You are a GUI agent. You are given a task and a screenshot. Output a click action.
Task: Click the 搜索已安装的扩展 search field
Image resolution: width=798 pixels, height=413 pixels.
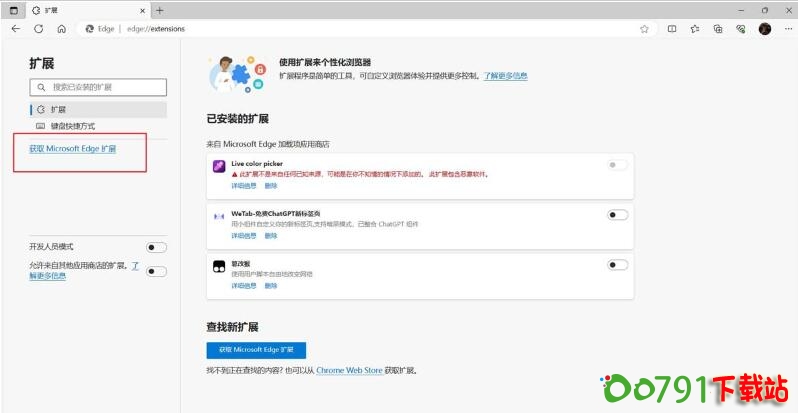click(x=98, y=87)
